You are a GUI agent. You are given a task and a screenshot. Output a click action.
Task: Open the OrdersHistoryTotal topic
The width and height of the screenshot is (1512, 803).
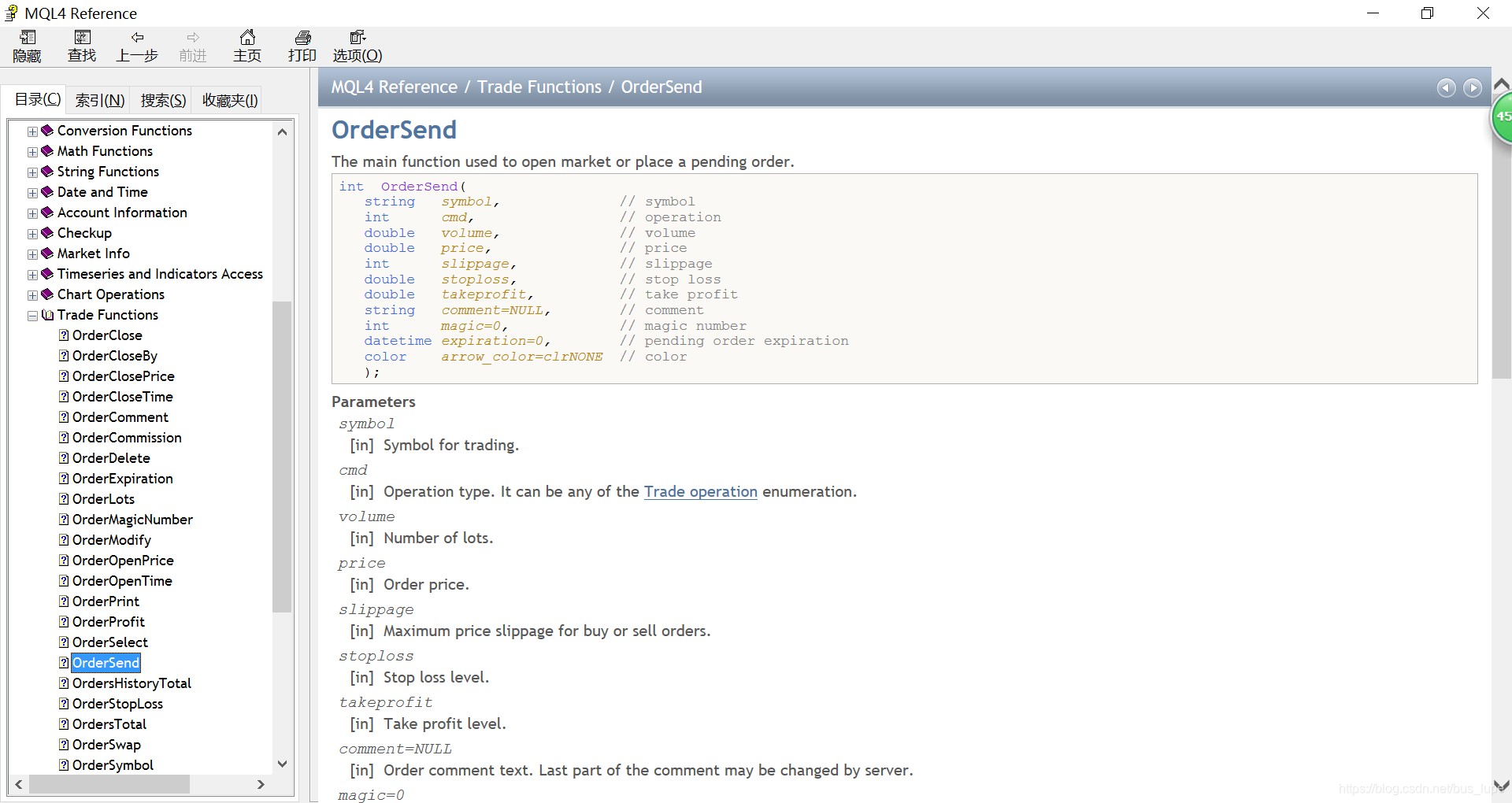[x=132, y=683]
